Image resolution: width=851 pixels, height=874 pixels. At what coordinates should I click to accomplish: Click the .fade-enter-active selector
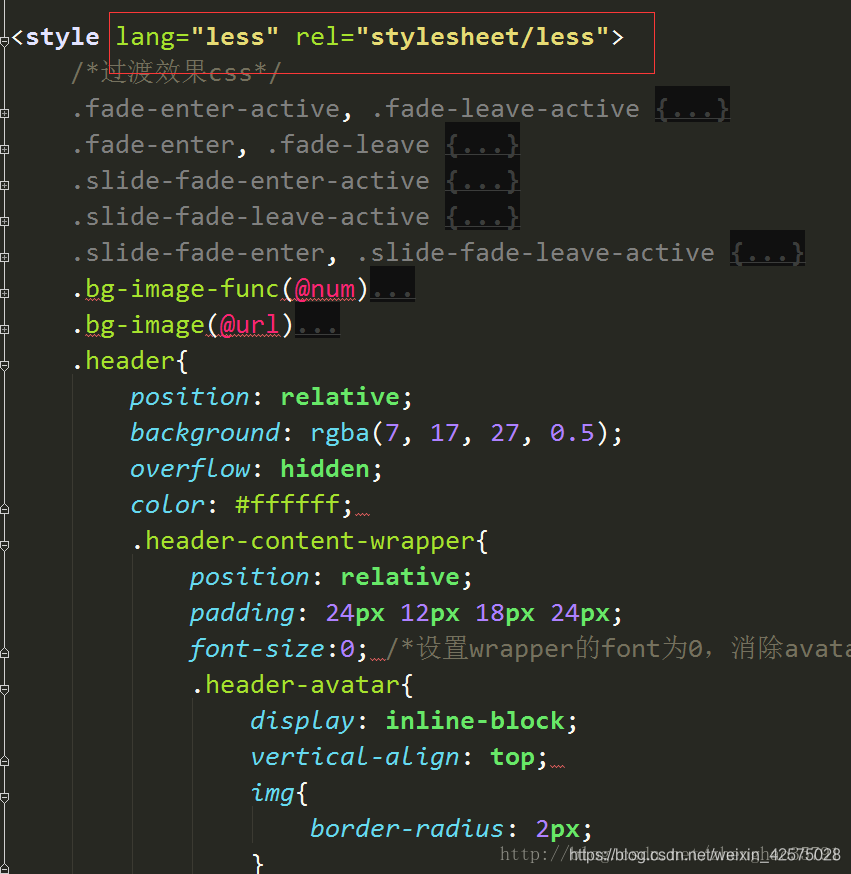pyautogui.click(x=206, y=109)
